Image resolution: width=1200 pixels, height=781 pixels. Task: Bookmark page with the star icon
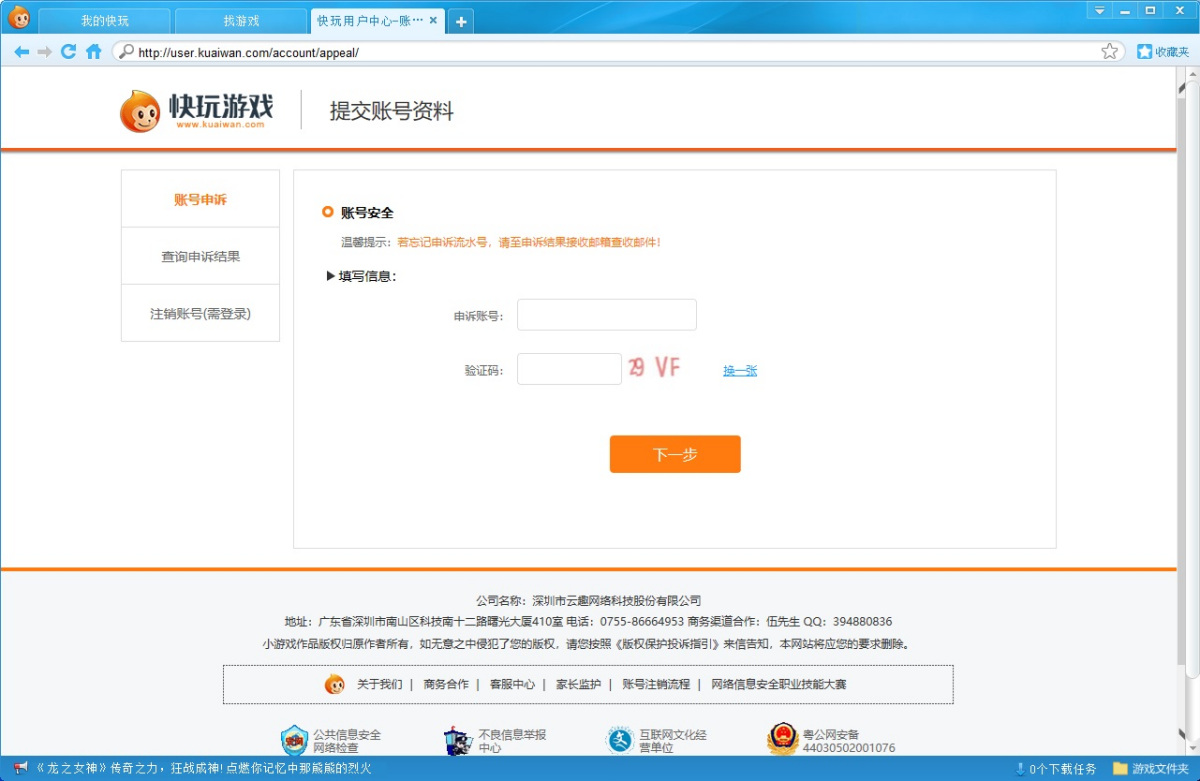tap(1109, 52)
